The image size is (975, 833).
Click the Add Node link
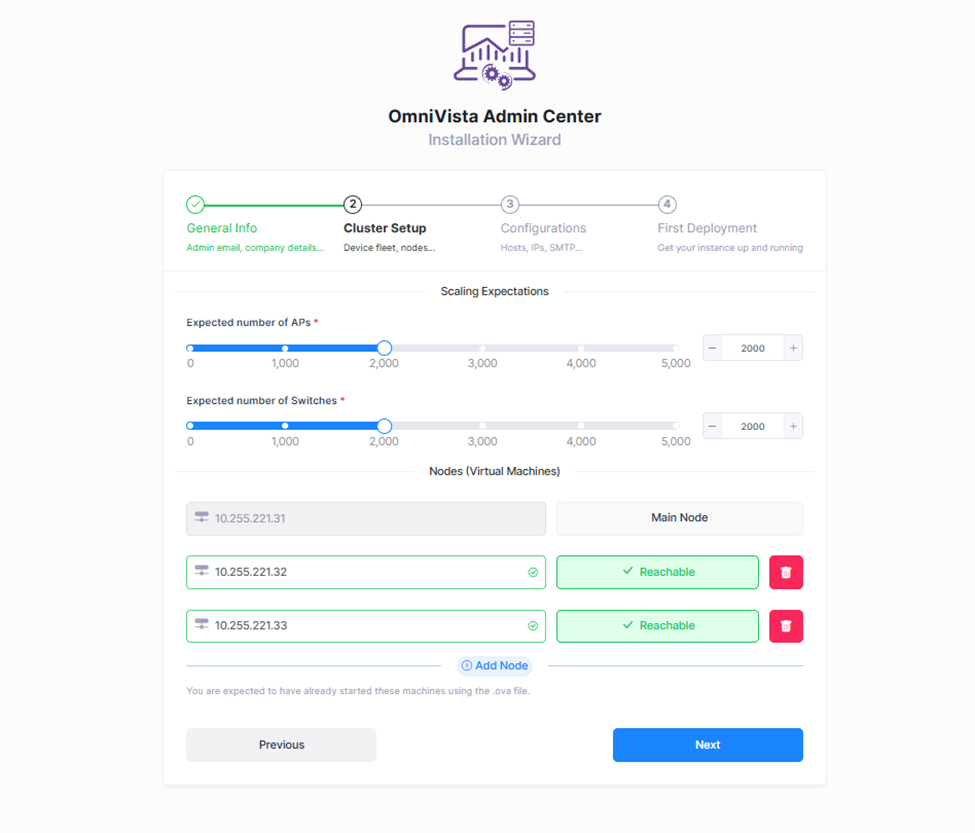tap(494, 666)
